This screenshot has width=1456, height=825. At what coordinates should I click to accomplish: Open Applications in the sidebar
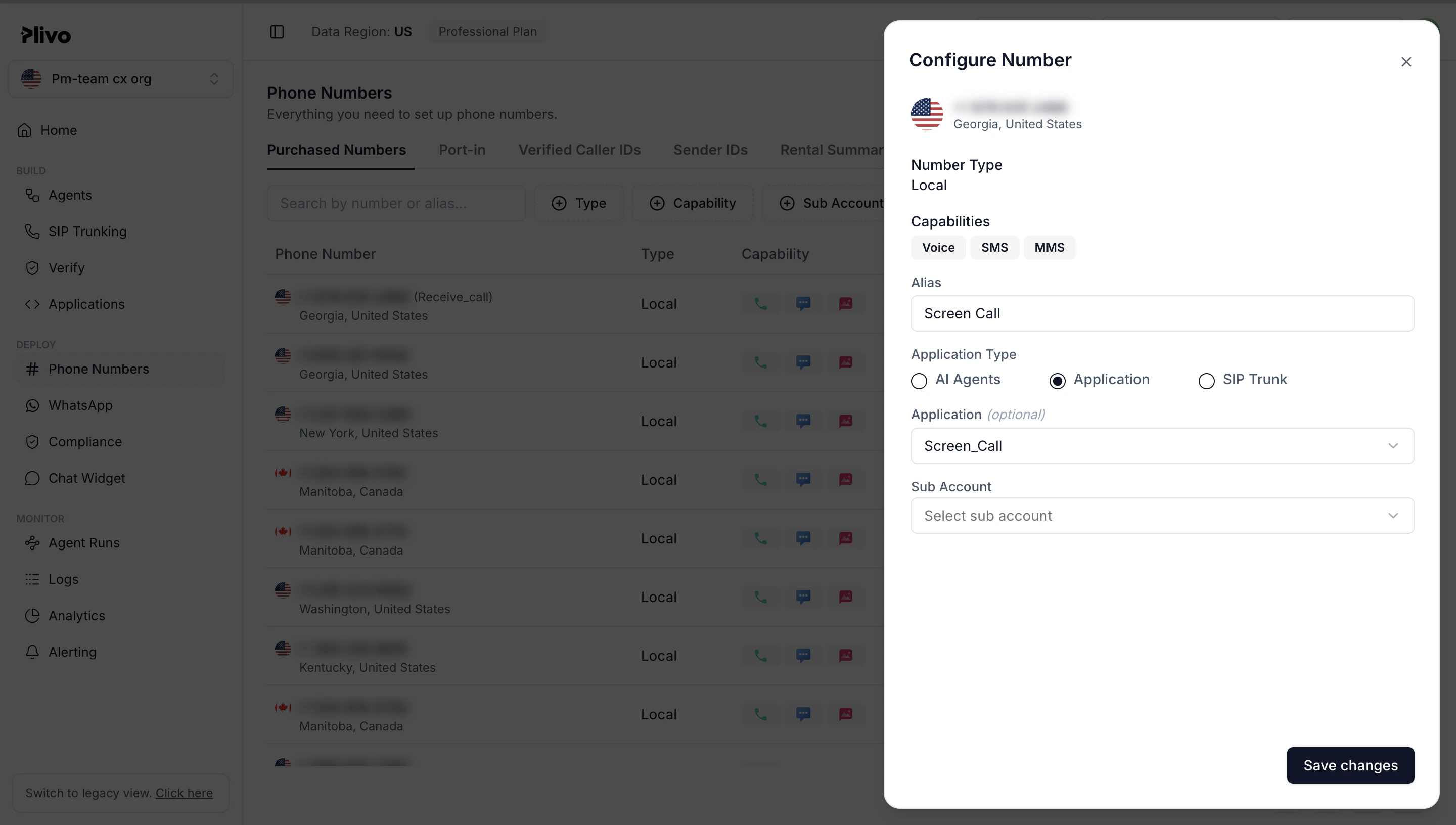click(x=121, y=304)
